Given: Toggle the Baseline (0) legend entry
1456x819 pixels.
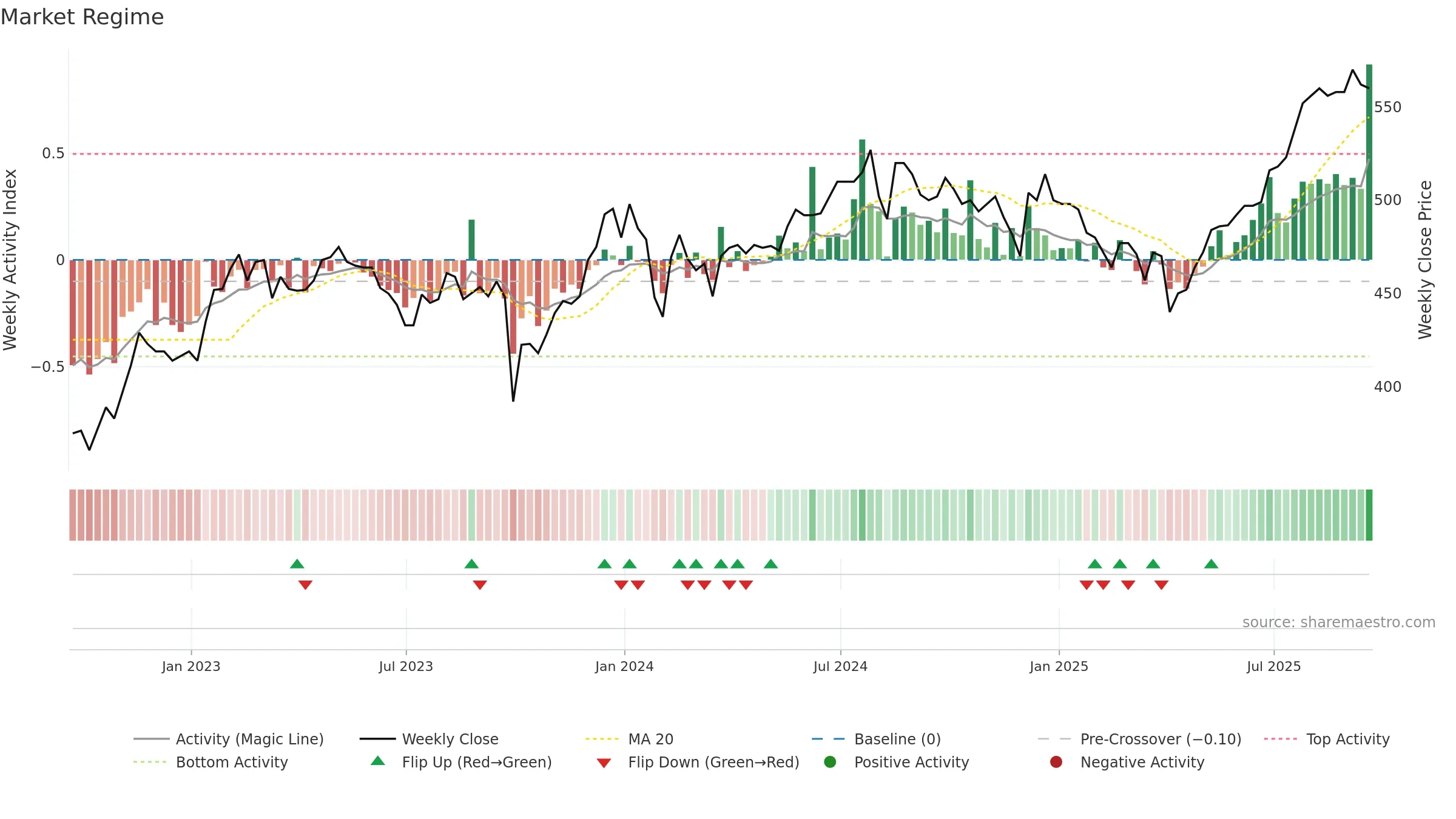Looking at the screenshot, I should pyautogui.click(x=876, y=739).
